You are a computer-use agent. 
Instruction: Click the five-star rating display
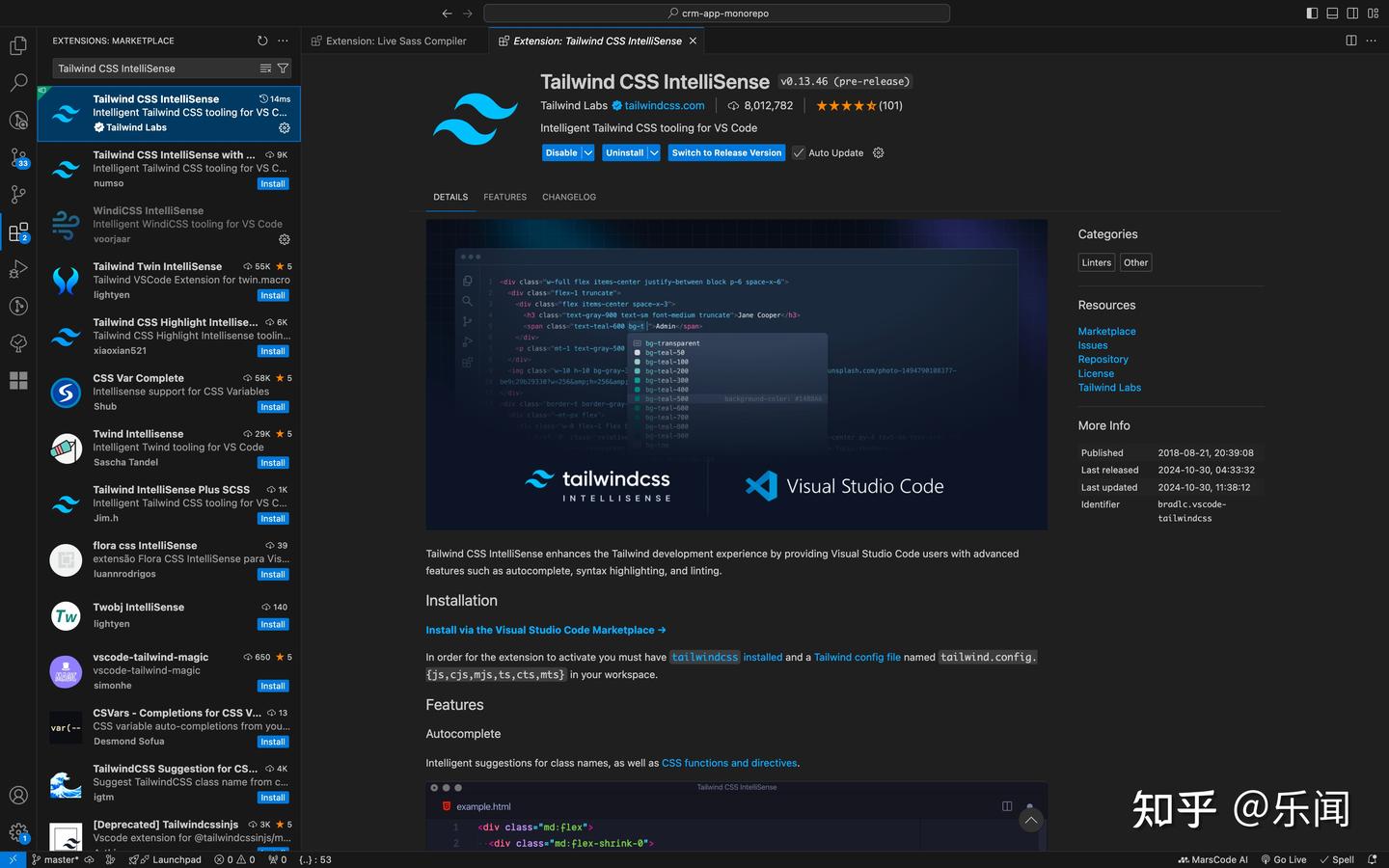[847, 105]
